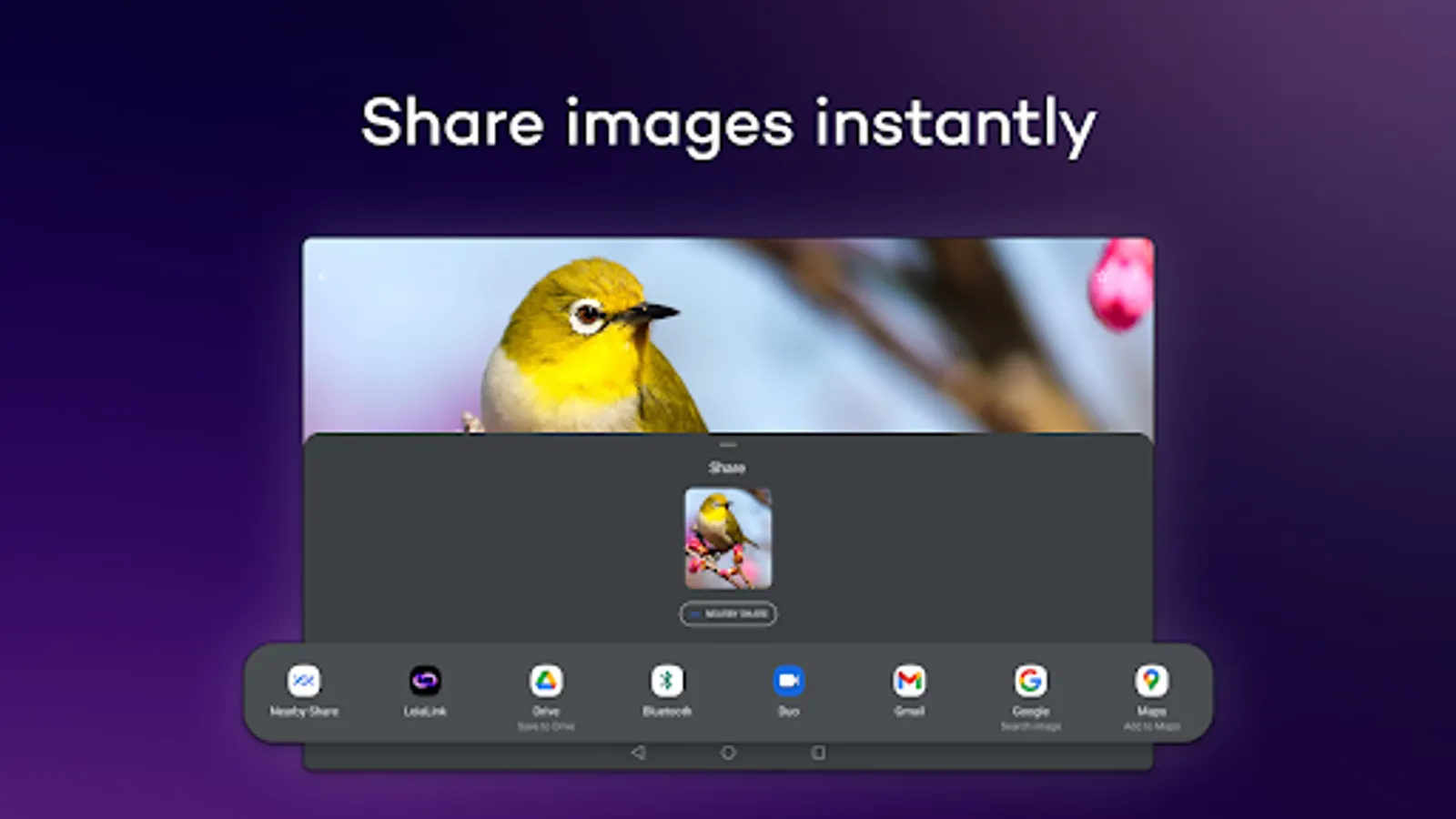Add the image to Maps
1456x819 pixels.
coord(1151,681)
